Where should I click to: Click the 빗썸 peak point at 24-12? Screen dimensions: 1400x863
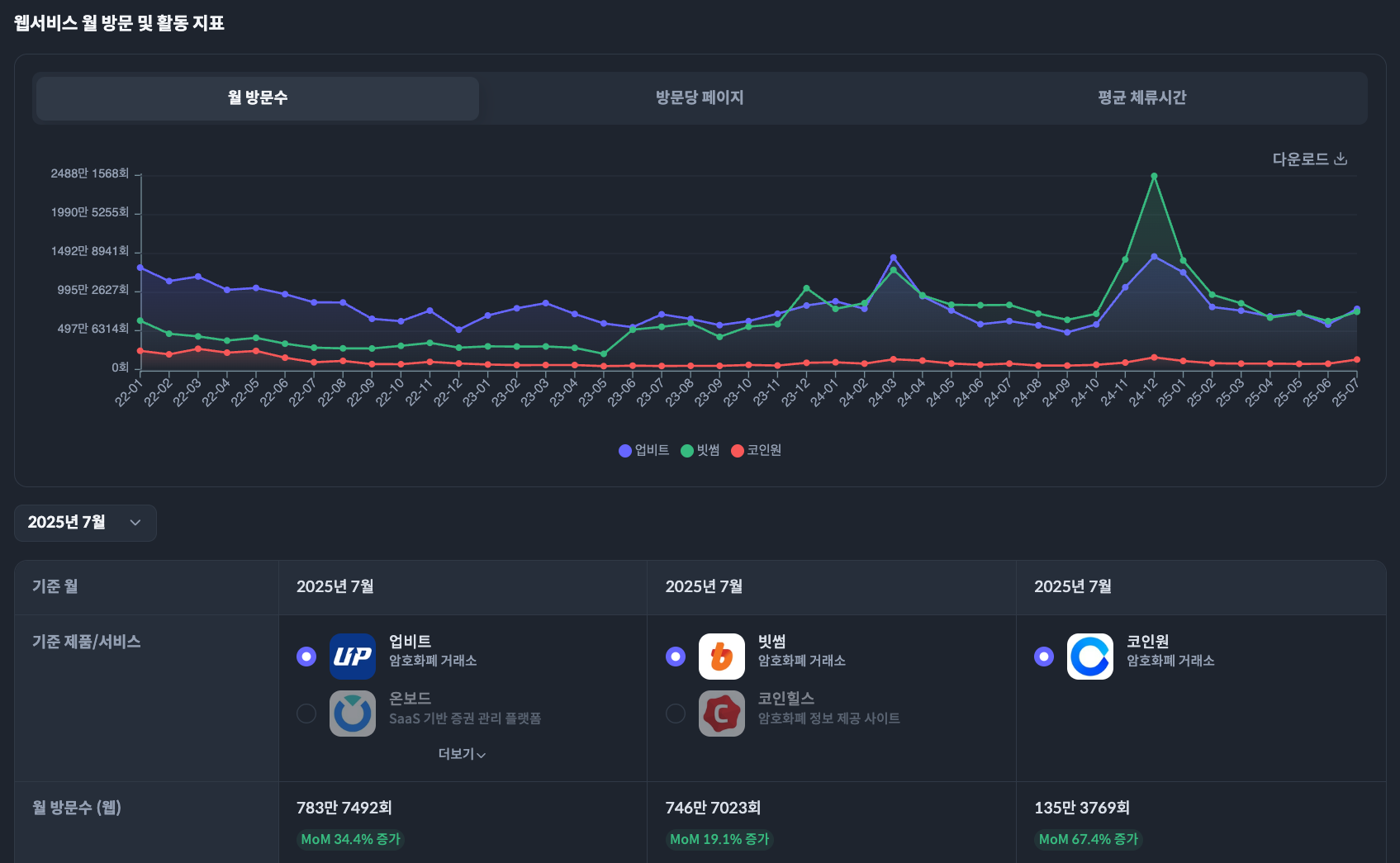tap(1154, 176)
